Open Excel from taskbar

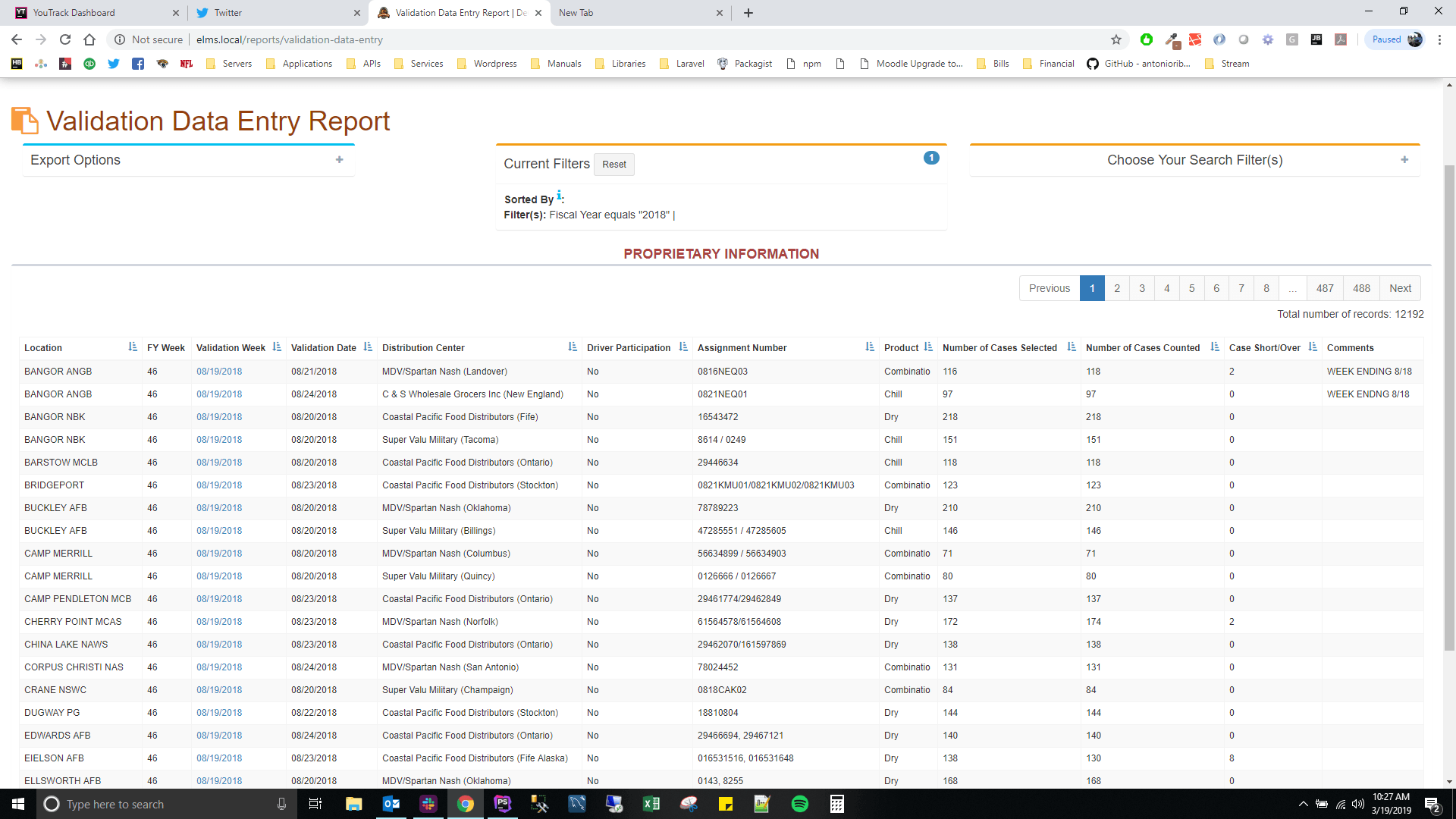[651, 804]
